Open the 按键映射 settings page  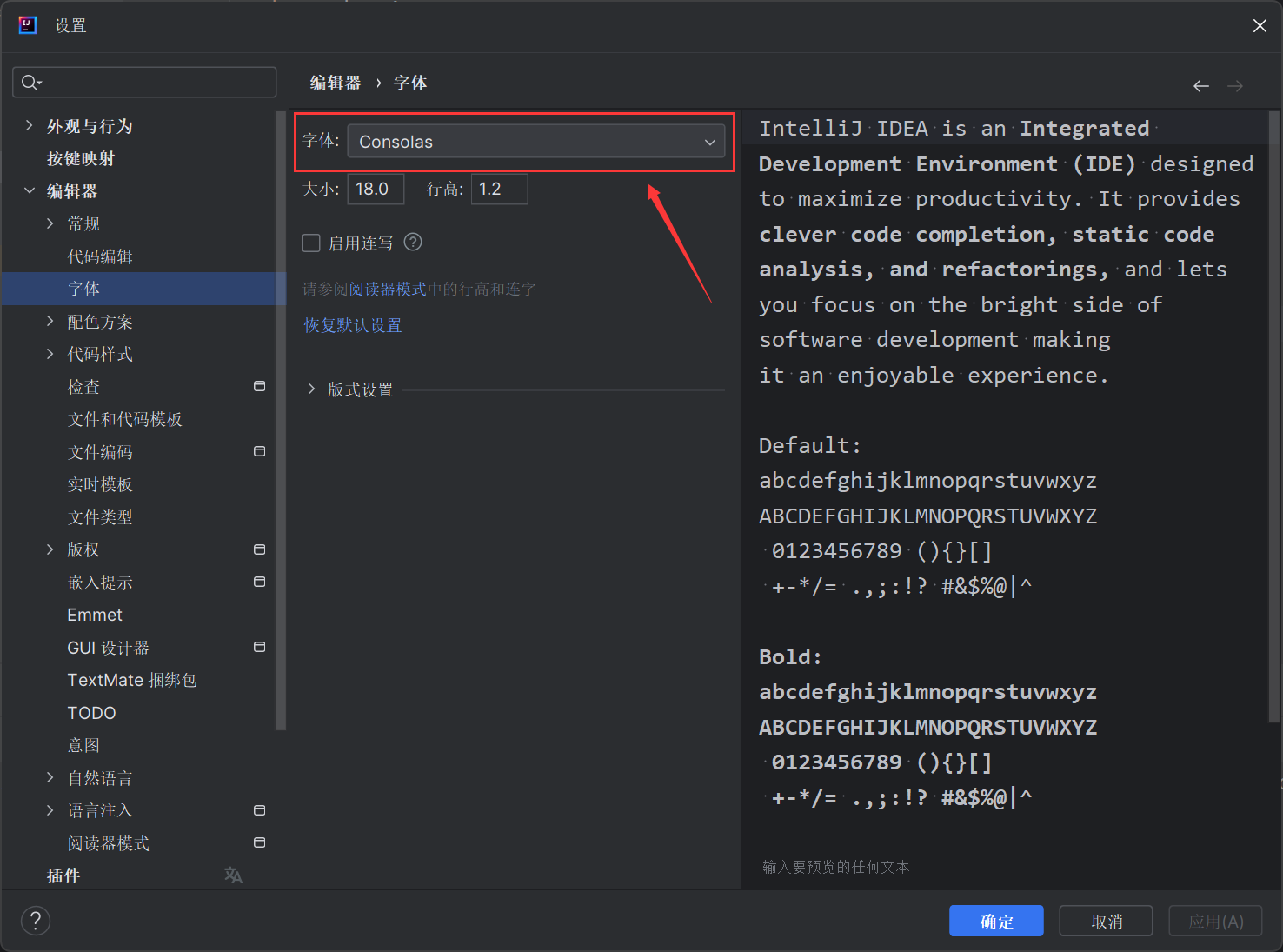click(81, 159)
